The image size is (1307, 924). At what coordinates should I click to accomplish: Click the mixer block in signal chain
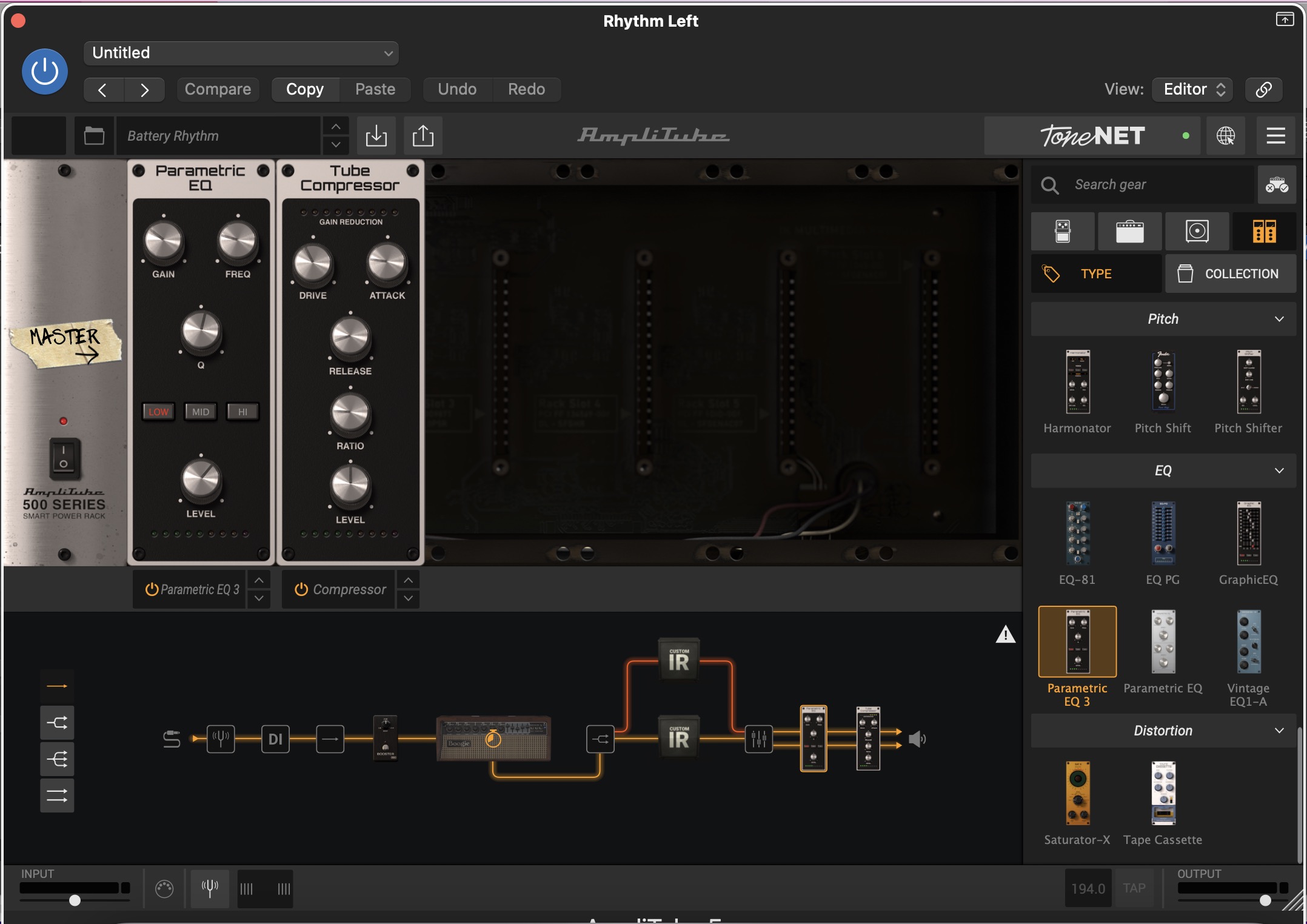(x=759, y=738)
